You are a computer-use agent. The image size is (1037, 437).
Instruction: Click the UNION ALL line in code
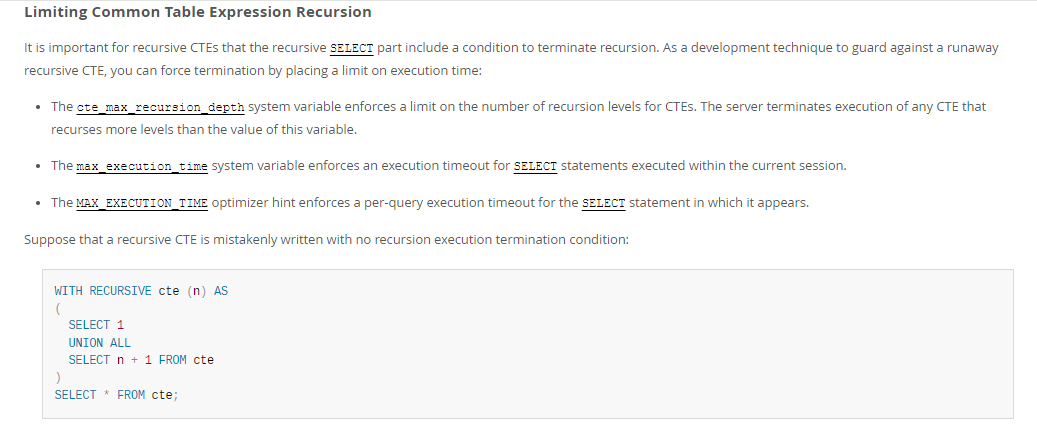99,343
